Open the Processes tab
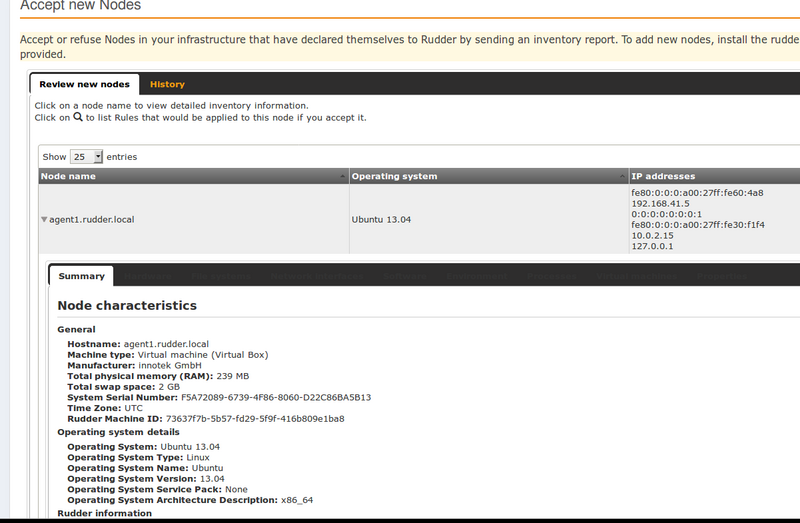Screen dimensions: 800x523 tap(552, 276)
